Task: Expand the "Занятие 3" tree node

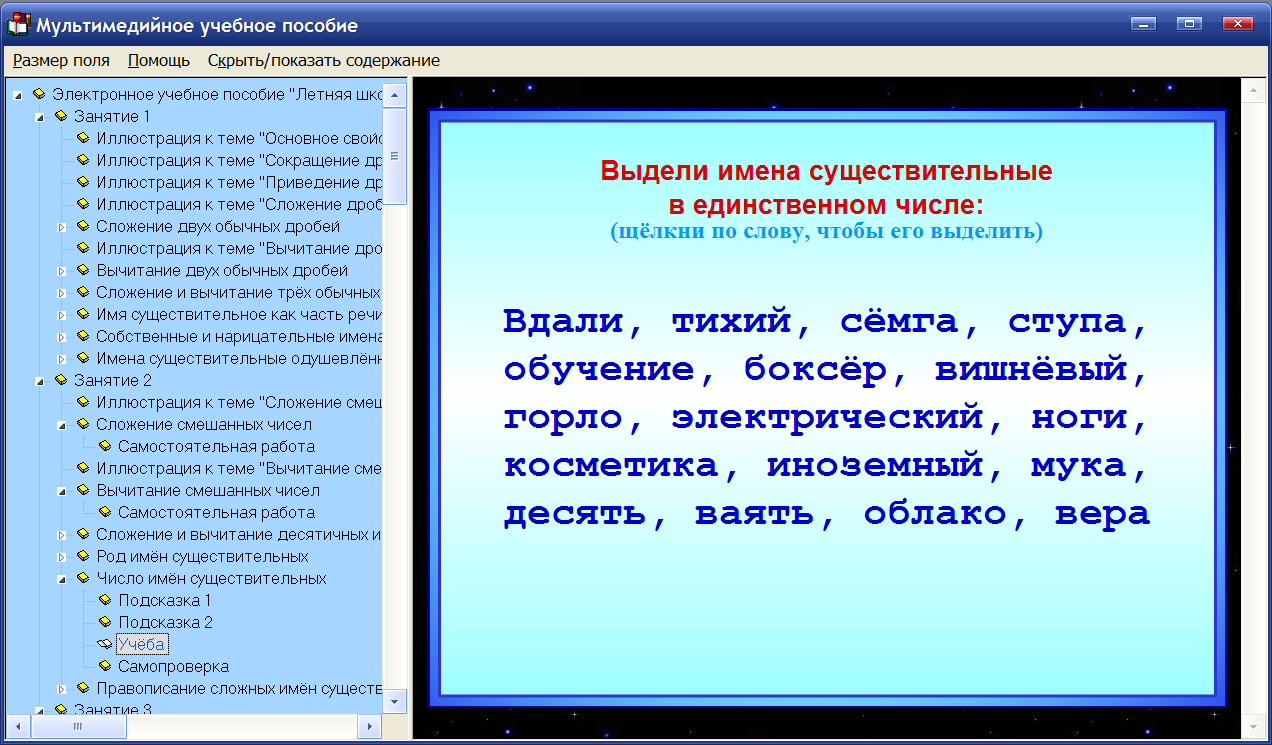Action: point(41,709)
